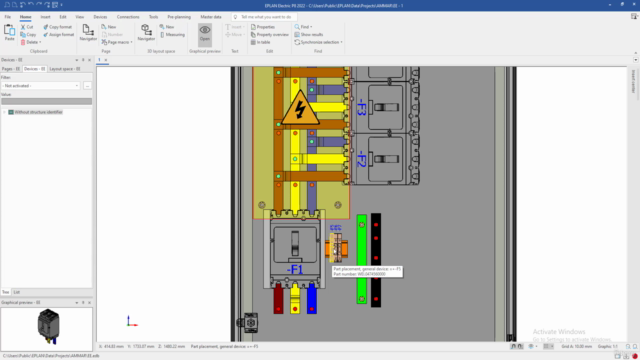640x360 pixels.
Task: Open the Filter 'Not activated' combo box
Action: [40, 86]
